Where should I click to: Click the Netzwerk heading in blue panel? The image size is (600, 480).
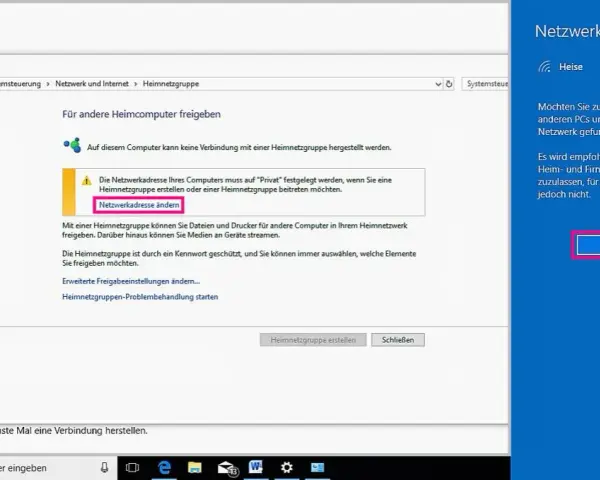pos(567,31)
